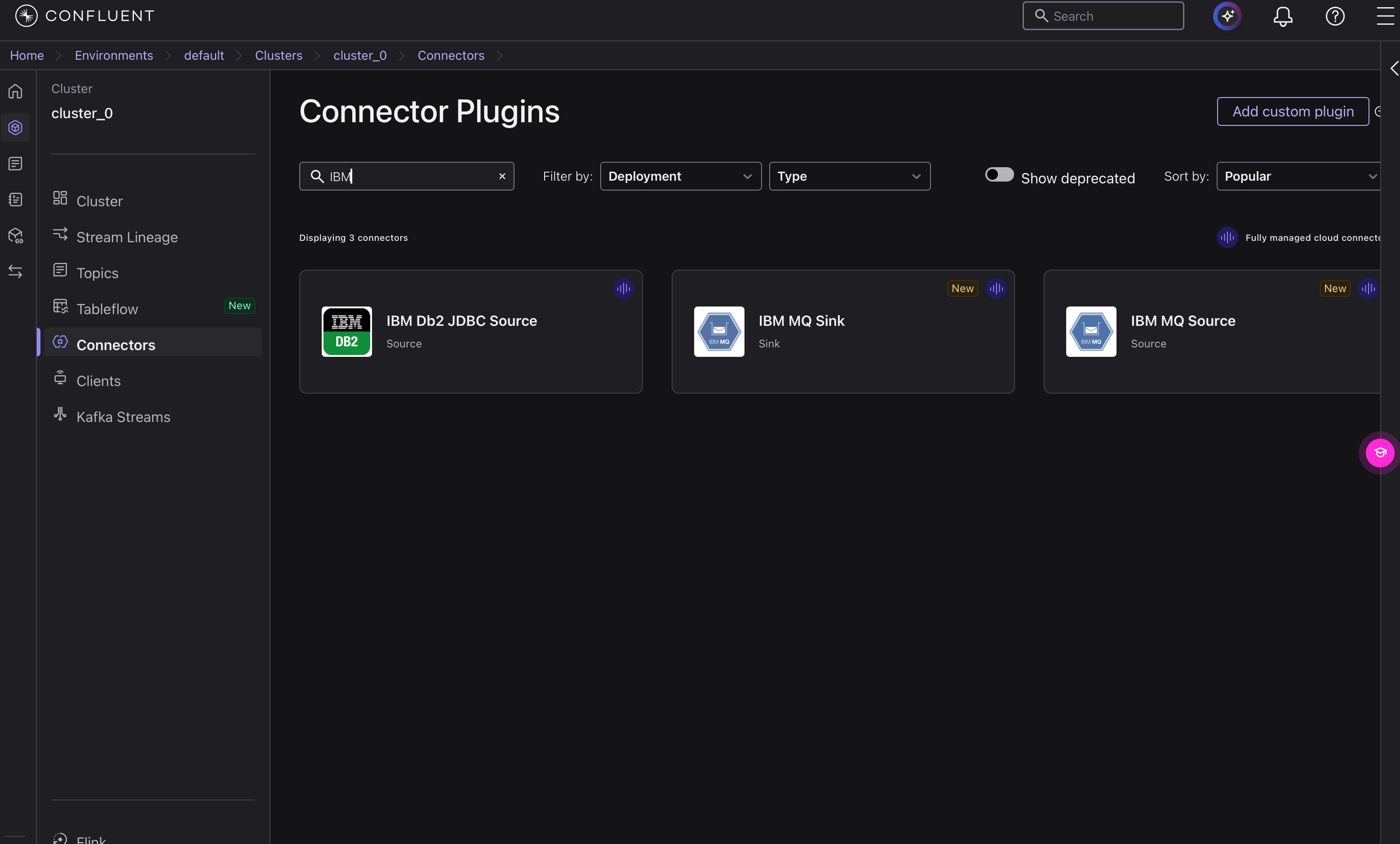Click the IBM MQ Source logo thumbnail
Viewport: 1400px width, 844px height.
[x=1091, y=331]
